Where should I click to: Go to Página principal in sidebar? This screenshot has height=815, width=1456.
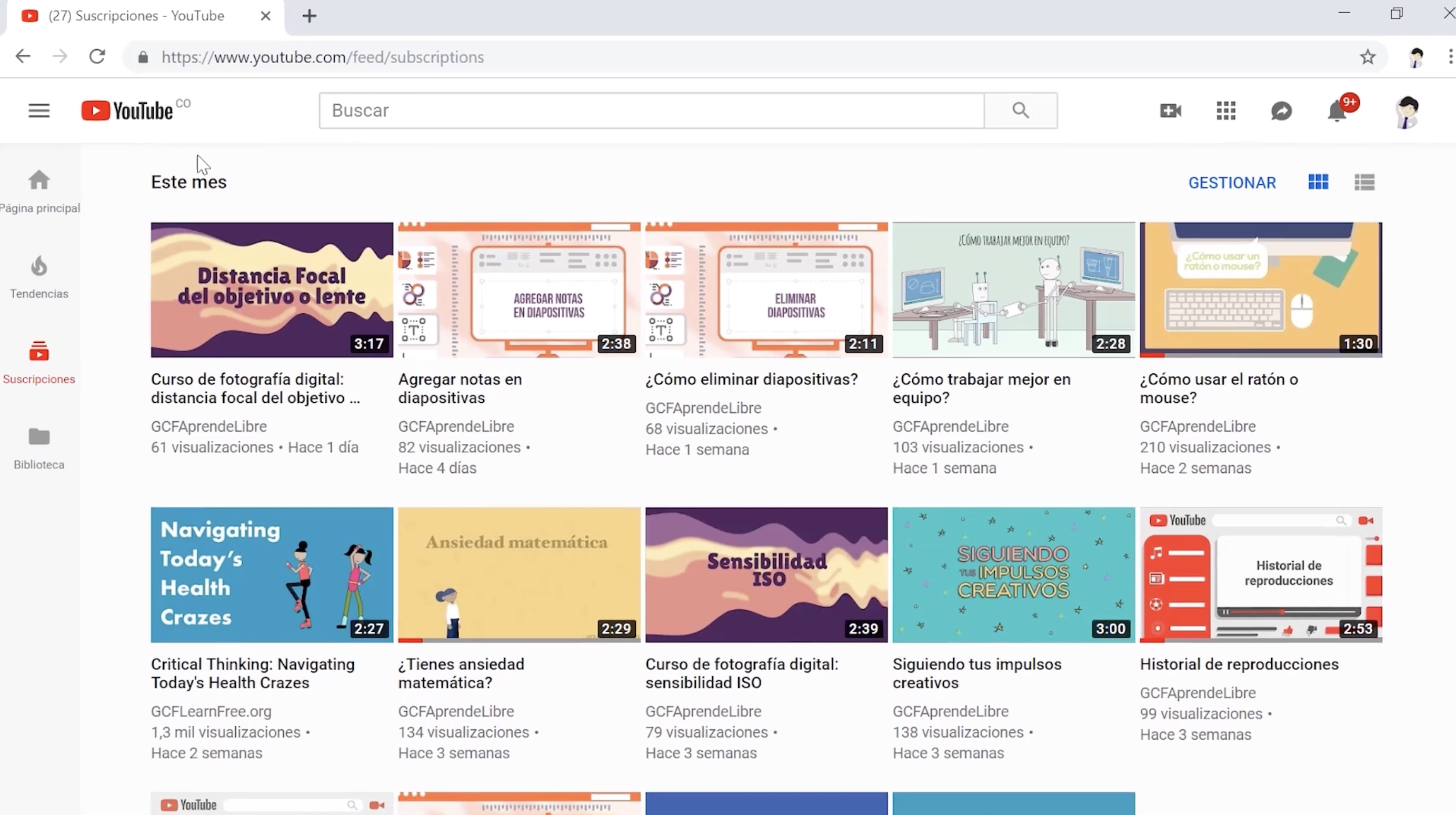point(39,192)
